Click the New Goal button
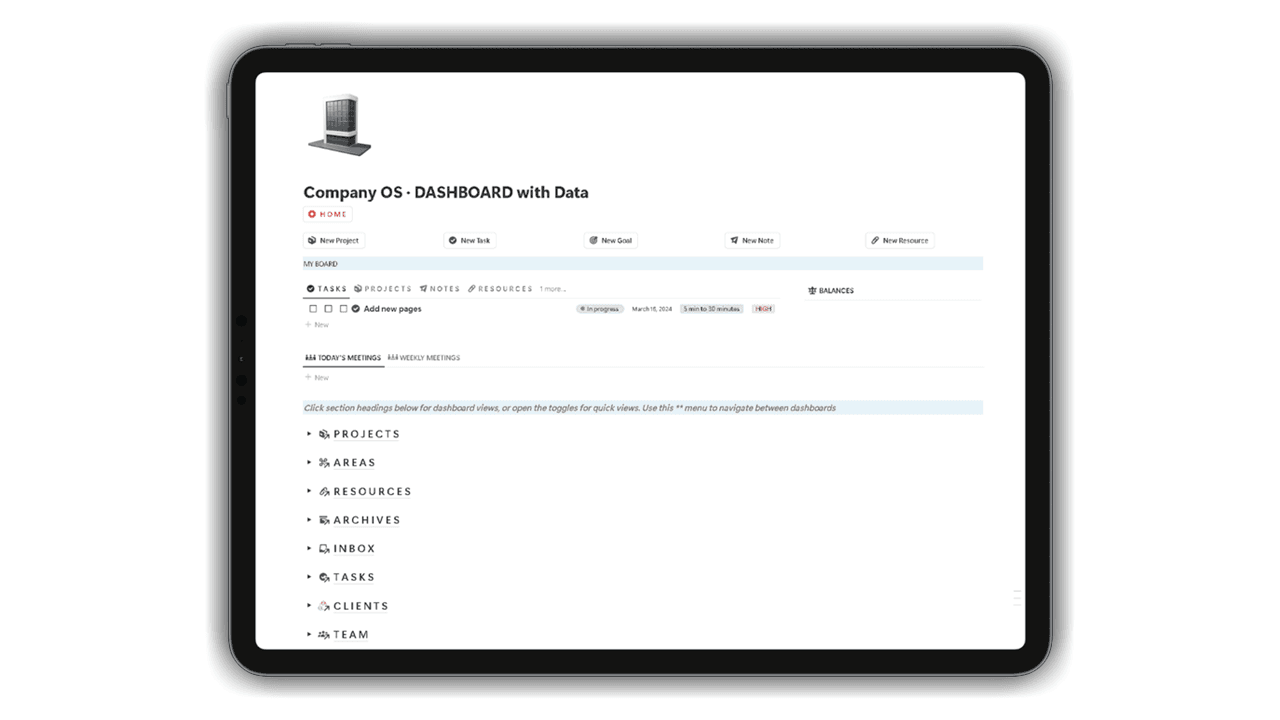 click(x=611, y=240)
